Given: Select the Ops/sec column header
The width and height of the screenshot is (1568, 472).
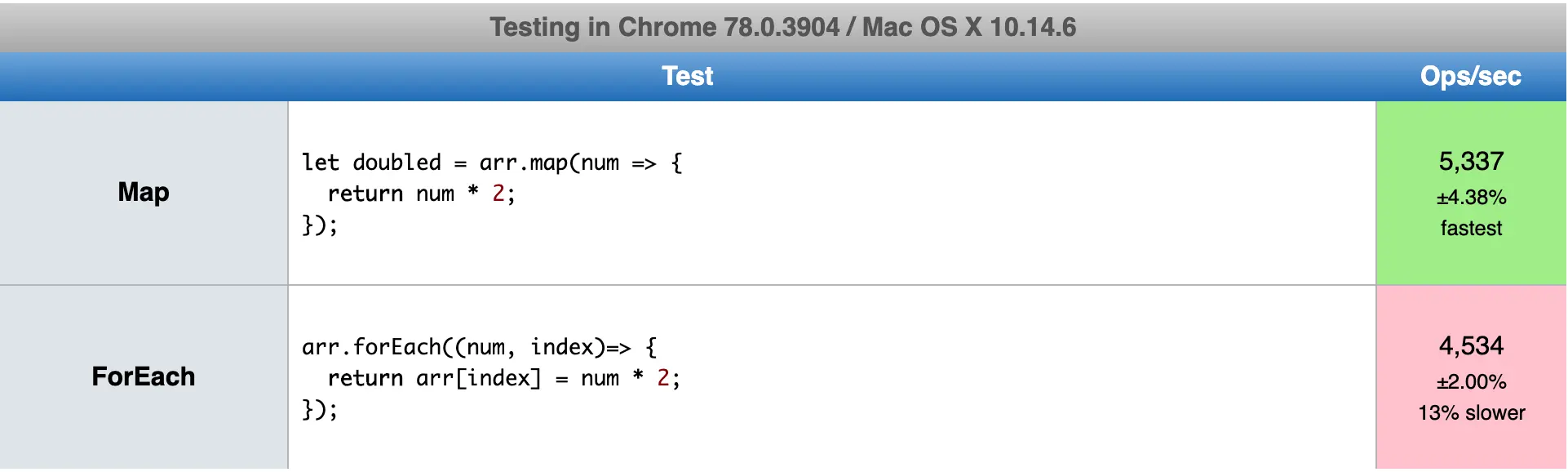Looking at the screenshot, I should (1470, 76).
